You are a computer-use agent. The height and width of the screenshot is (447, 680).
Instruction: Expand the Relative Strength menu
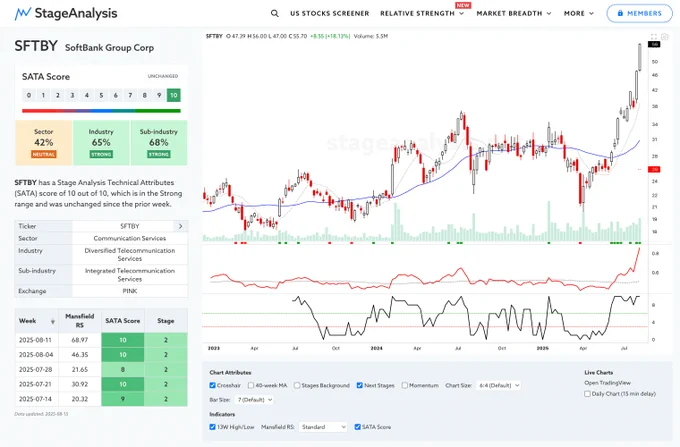[x=422, y=13]
